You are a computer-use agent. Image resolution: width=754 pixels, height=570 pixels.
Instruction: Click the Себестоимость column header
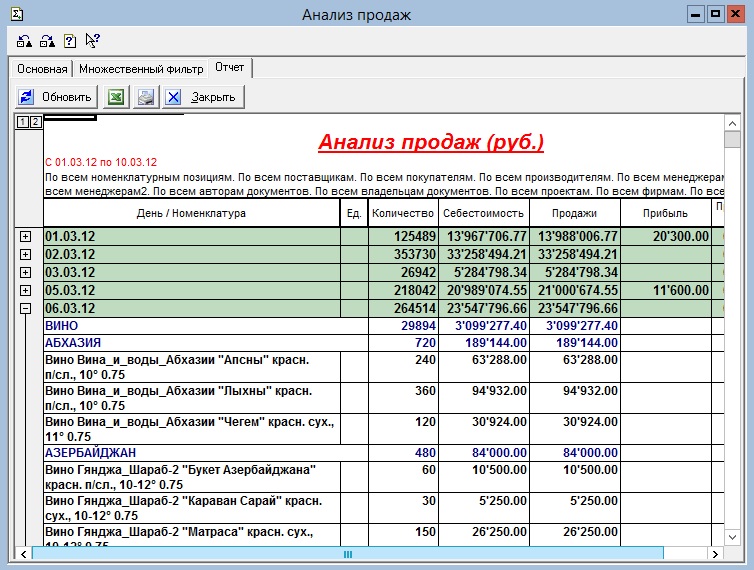484,213
